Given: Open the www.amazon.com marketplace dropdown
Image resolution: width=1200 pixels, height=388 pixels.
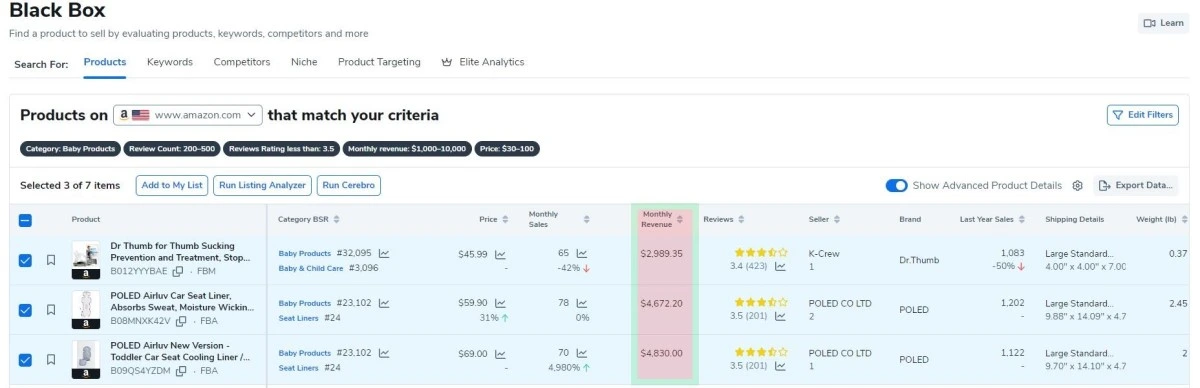Looking at the screenshot, I should coord(187,115).
